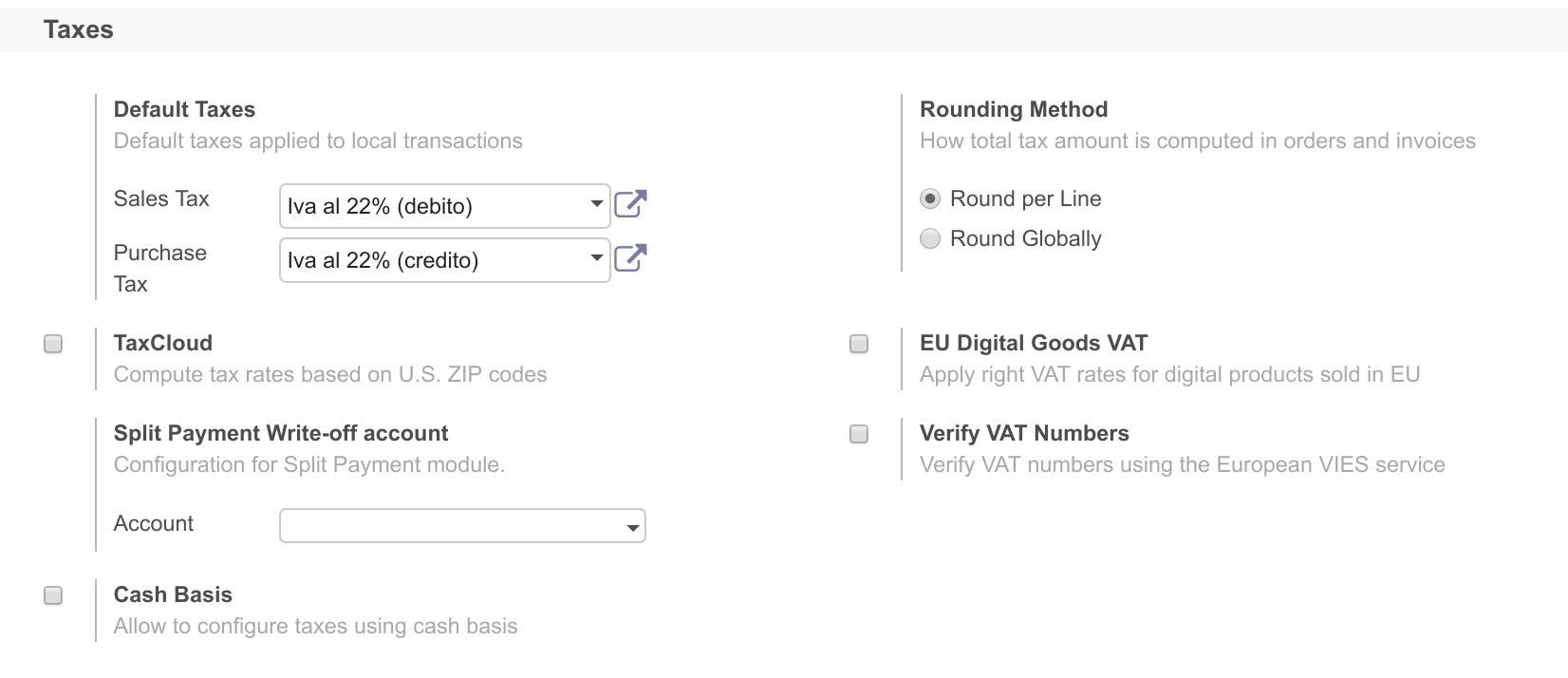The width and height of the screenshot is (1568, 678).
Task: Click the Taxes section header
Action: 79,29
